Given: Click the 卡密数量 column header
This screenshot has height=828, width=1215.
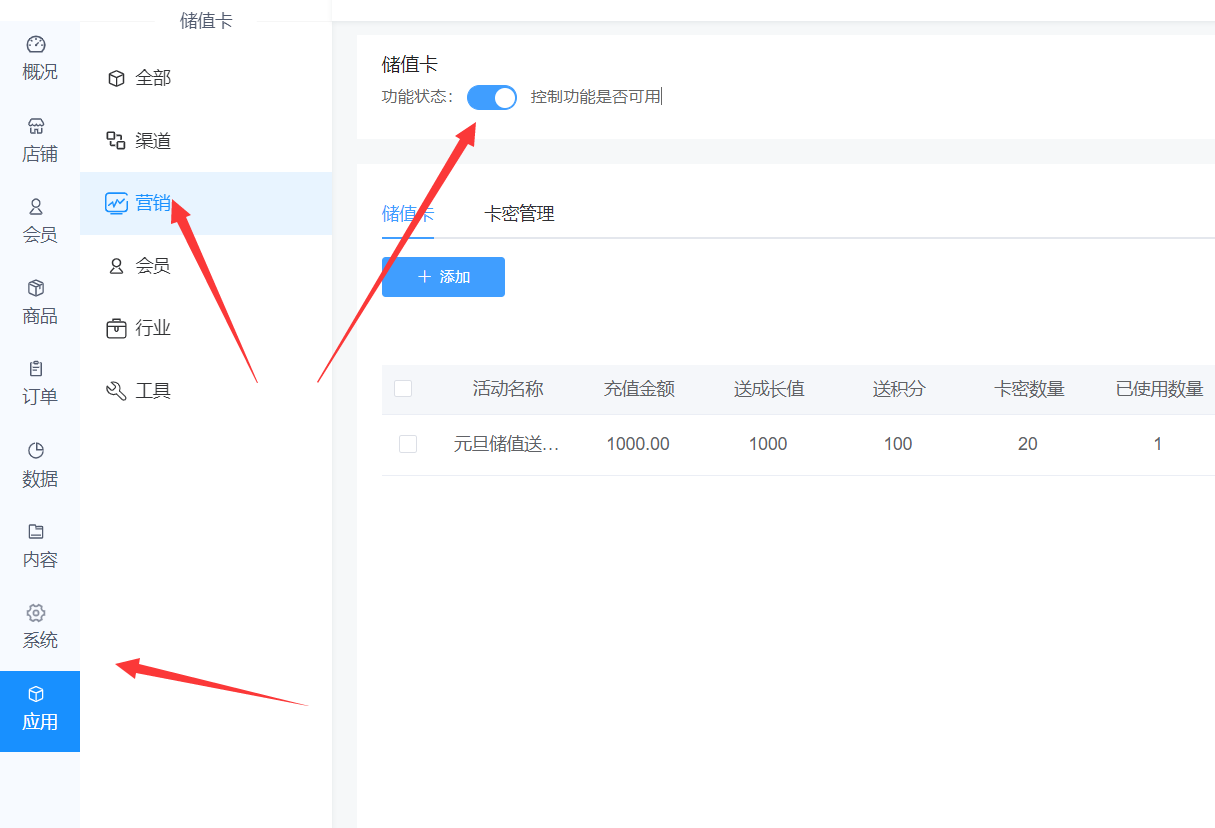Looking at the screenshot, I should (1029, 389).
